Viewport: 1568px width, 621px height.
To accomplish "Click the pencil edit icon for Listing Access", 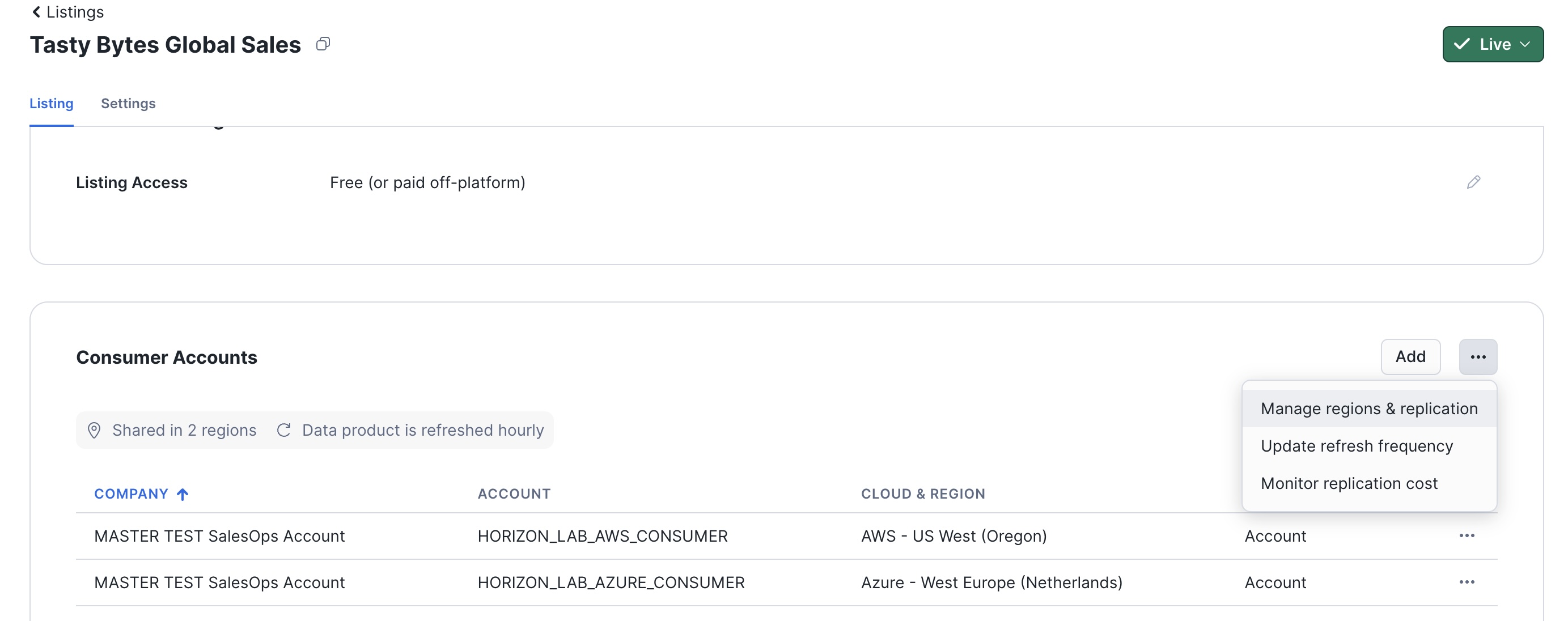I will click(x=1473, y=182).
